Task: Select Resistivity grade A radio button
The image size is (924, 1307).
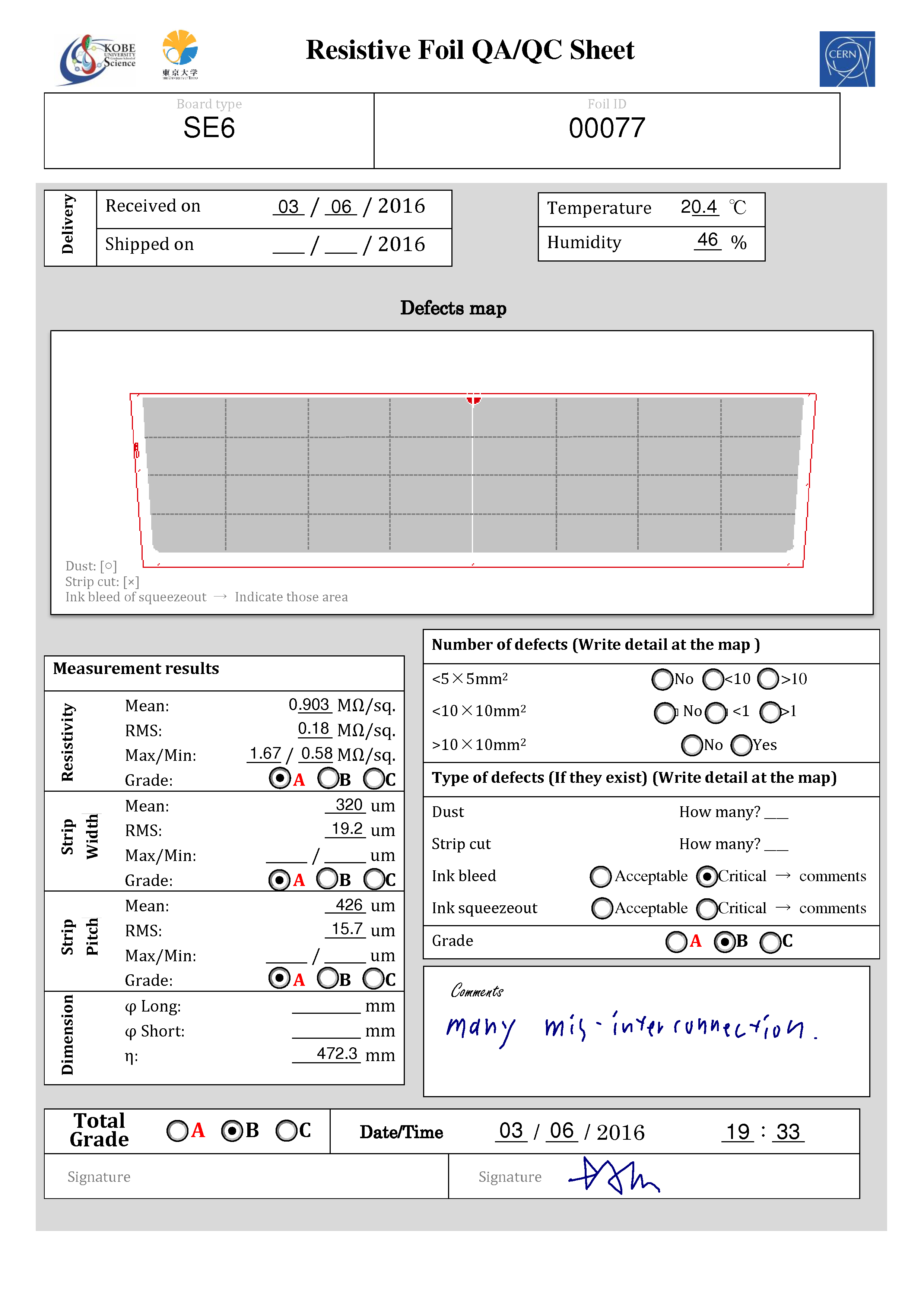Action: [279, 778]
